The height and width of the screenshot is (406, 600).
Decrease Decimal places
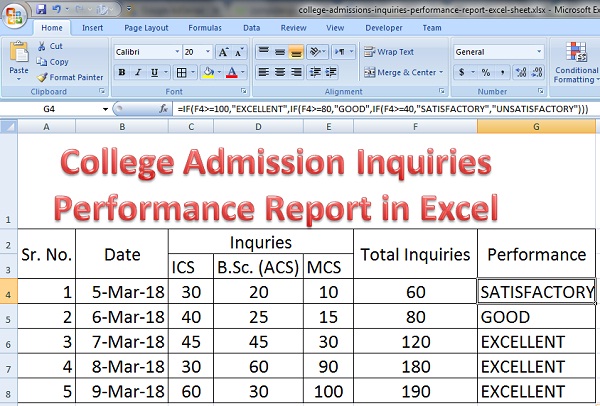[537, 72]
